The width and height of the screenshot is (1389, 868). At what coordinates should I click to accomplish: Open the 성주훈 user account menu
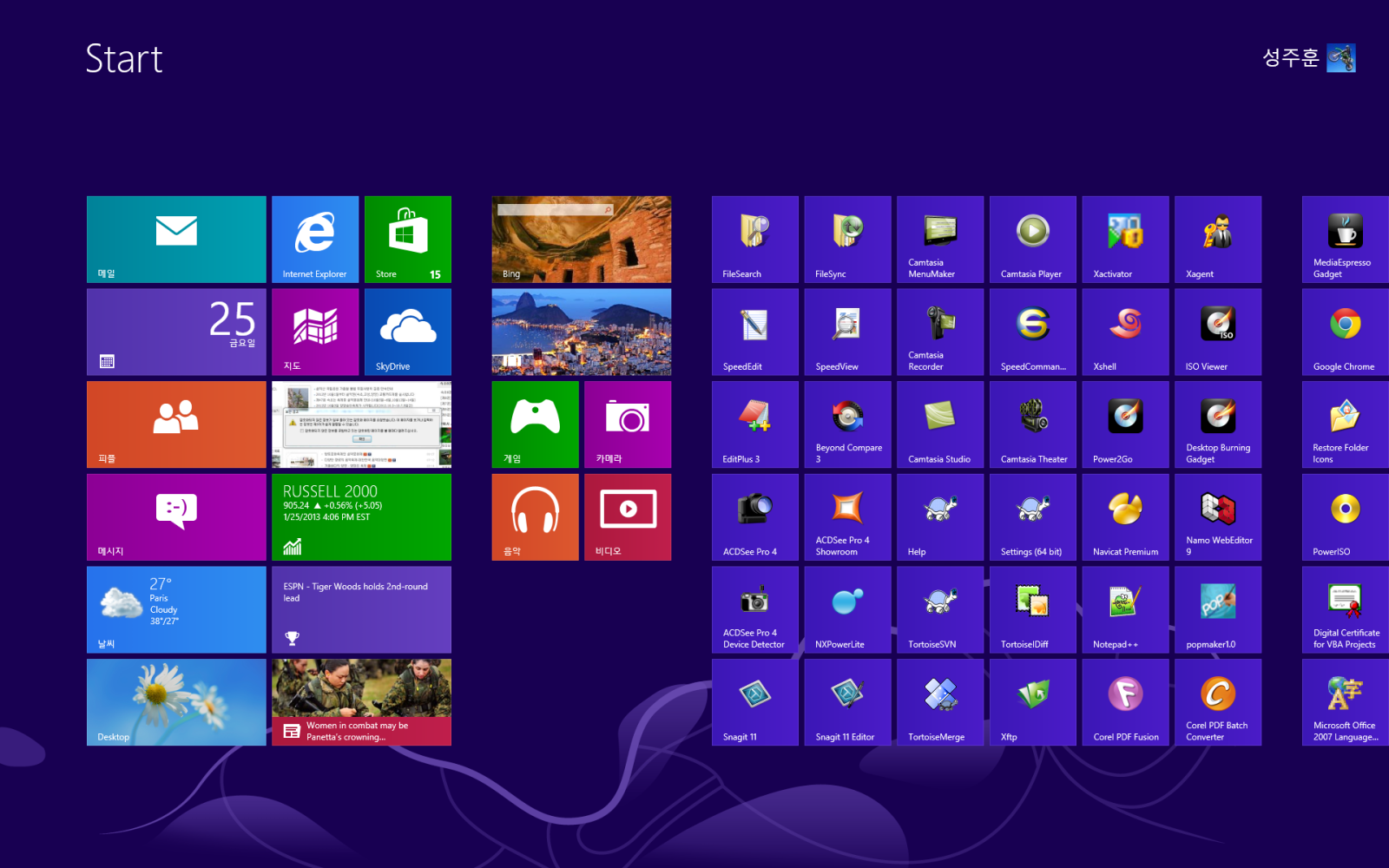(1309, 58)
